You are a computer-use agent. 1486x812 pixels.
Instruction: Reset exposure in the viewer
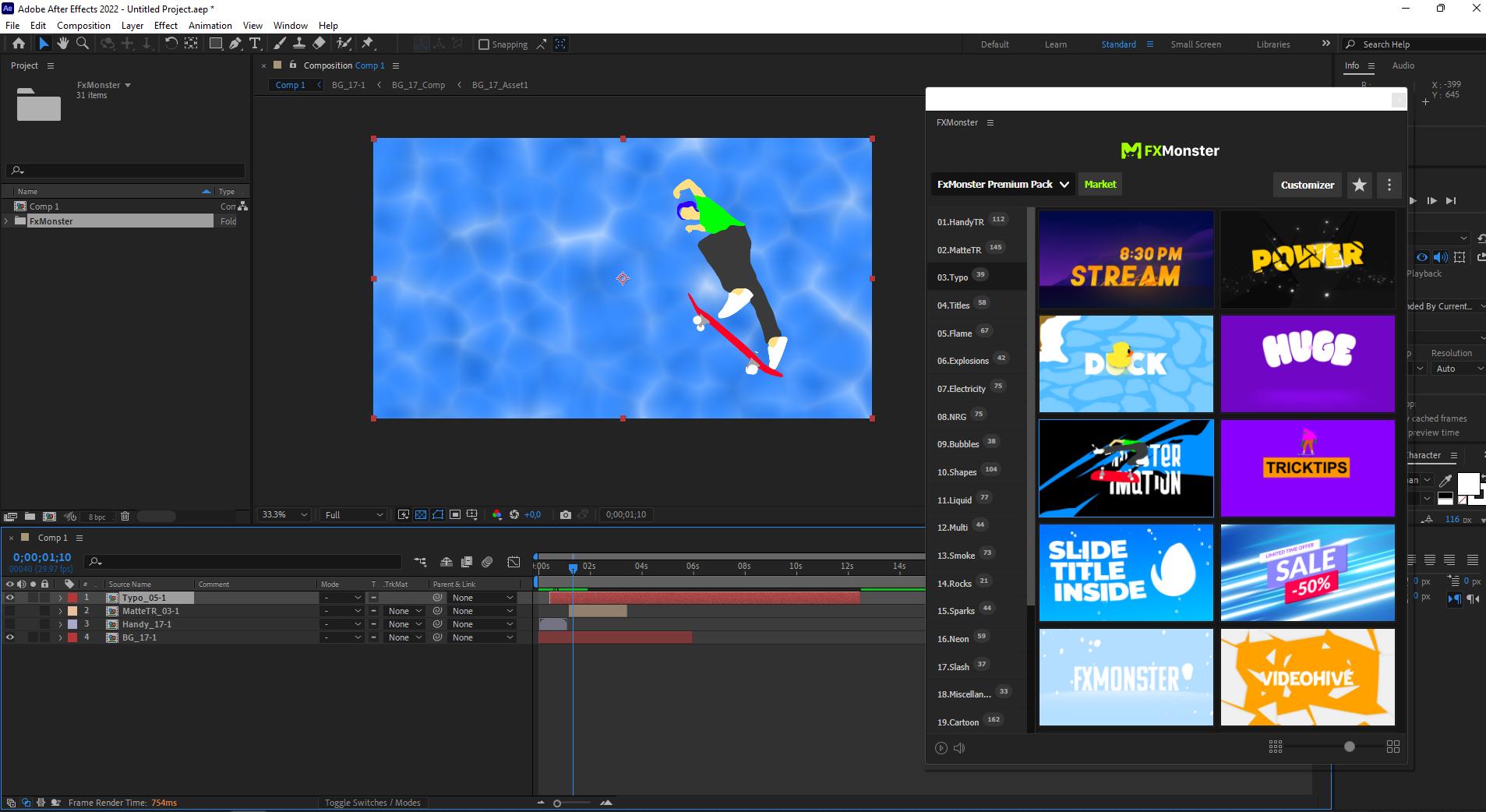pos(514,514)
